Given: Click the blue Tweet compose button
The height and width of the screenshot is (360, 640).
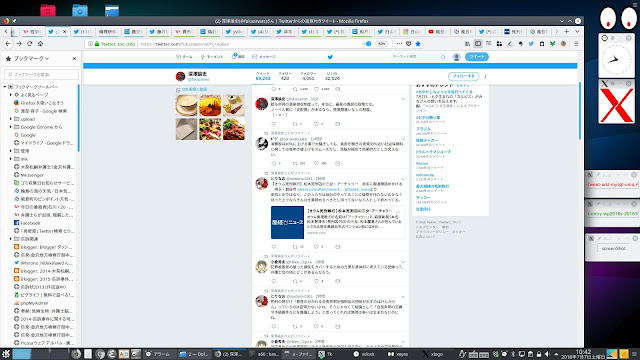Looking at the screenshot, I should (476, 57).
